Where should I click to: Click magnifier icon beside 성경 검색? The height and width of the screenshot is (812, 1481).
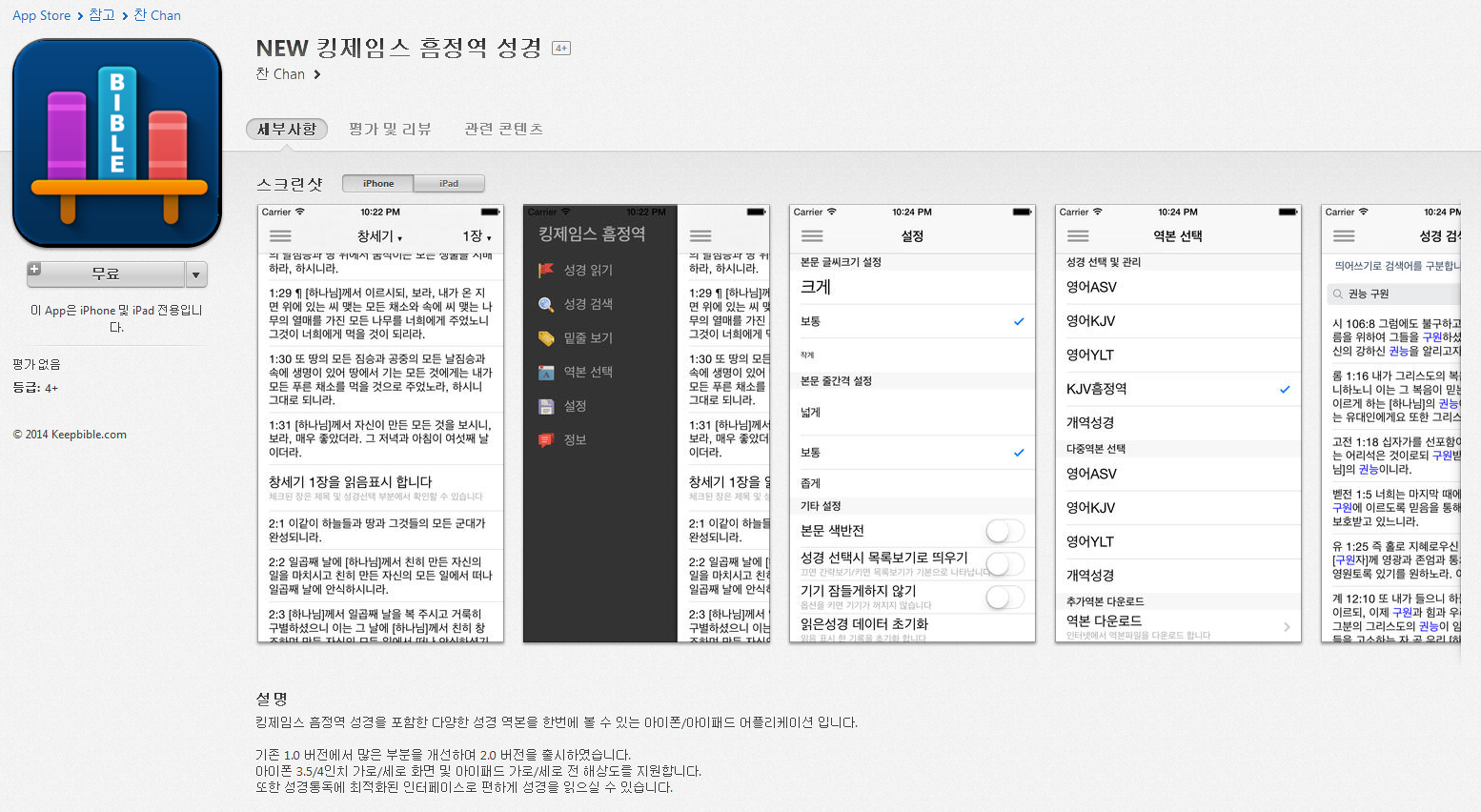click(x=546, y=304)
